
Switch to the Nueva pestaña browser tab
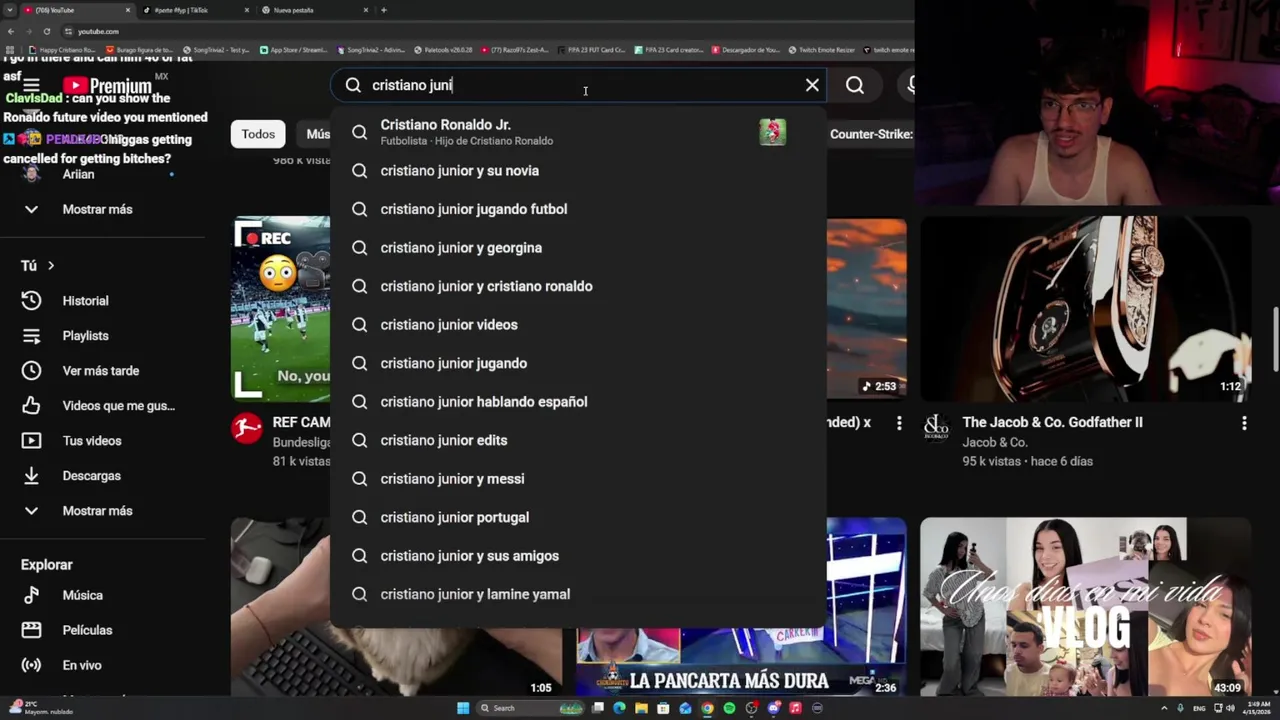point(314,10)
